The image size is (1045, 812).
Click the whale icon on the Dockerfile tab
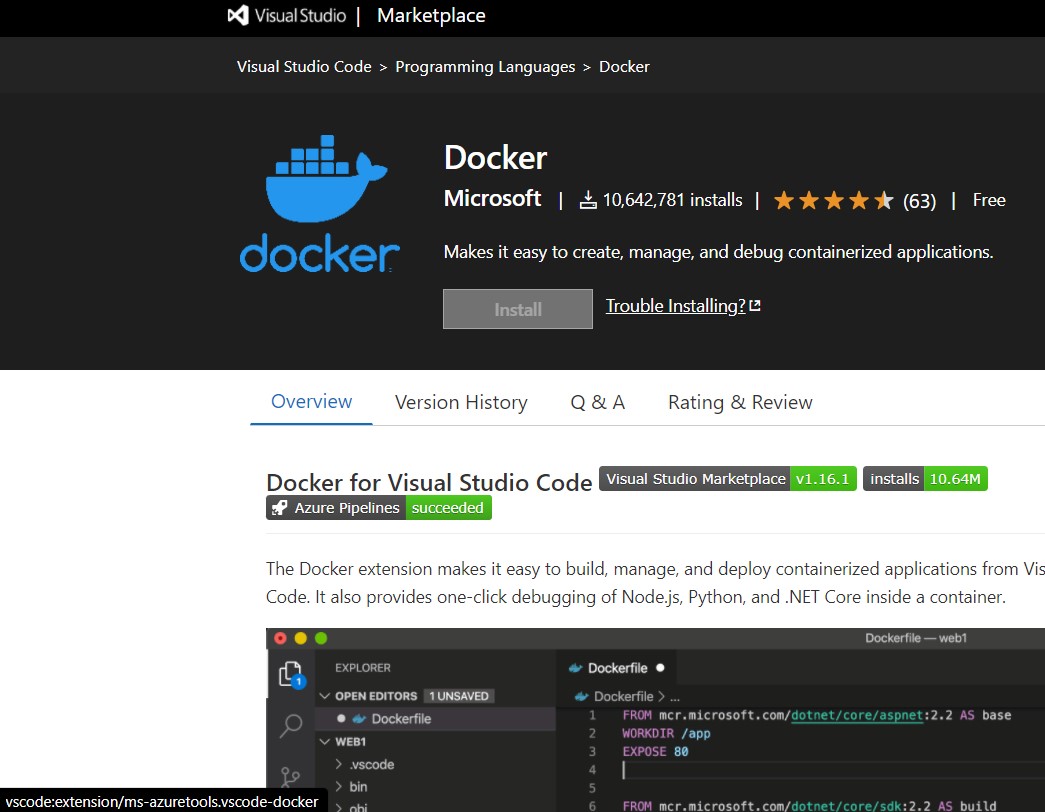(x=575, y=668)
